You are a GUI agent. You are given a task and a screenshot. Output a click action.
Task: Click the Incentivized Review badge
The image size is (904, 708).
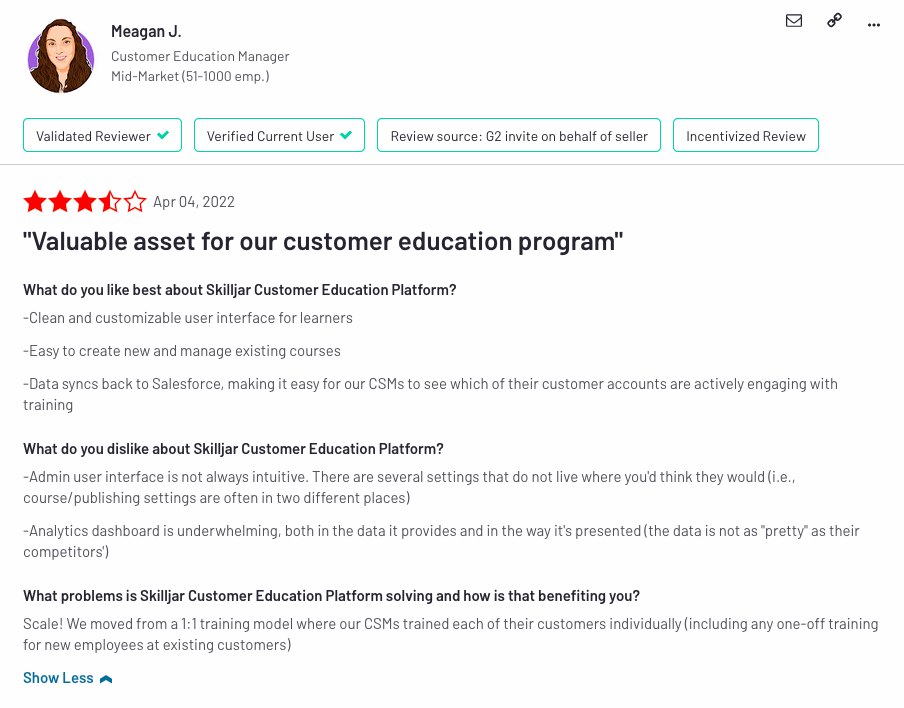tap(745, 135)
